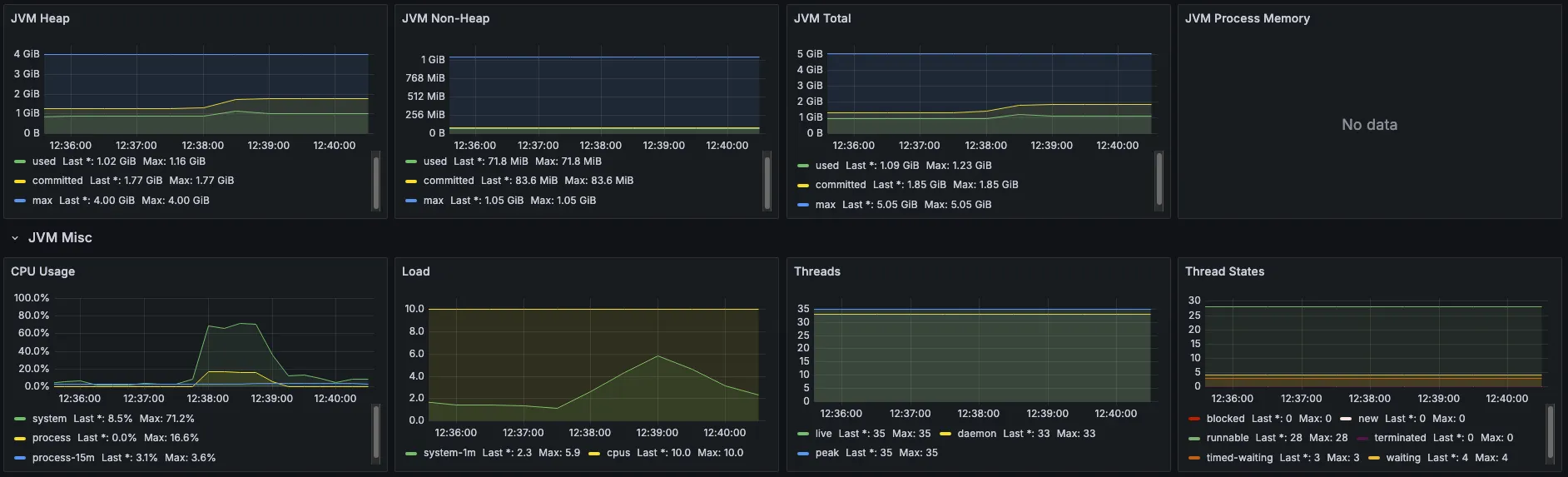This screenshot has height=477, width=1568.
Task: Click the orange timed-waiting series color icon
Action: [x=1194, y=458]
